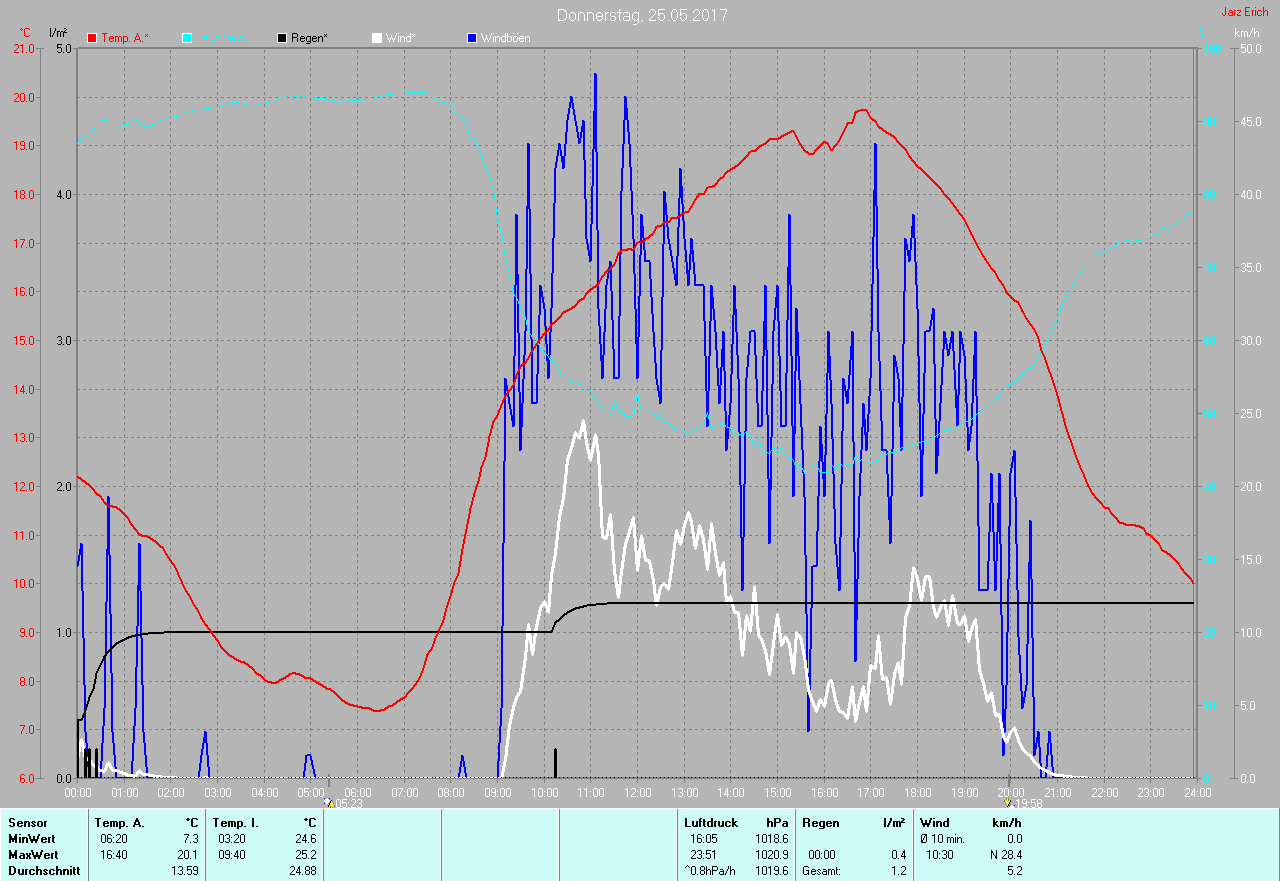
Task: Click the blue Windböen legend swatch
Action: point(472,38)
